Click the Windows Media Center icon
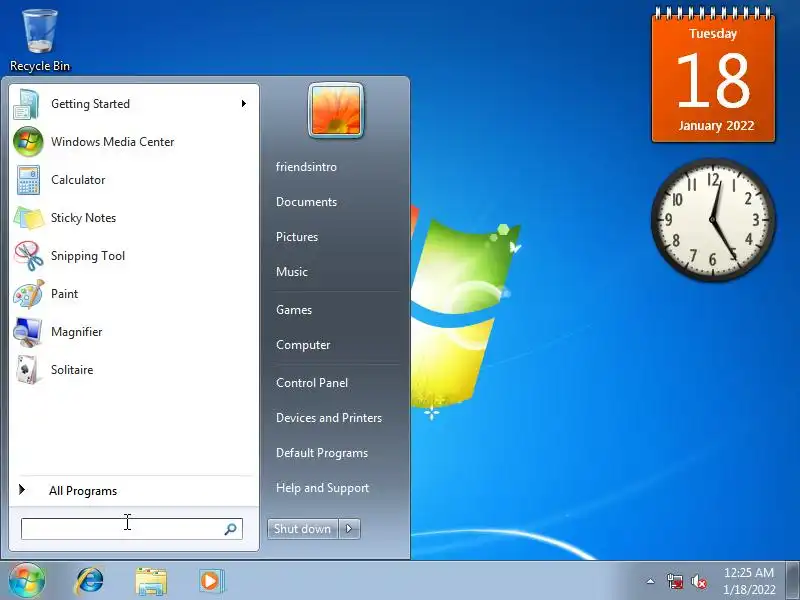Image resolution: width=800 pixels, height=600 pixels. pos(28,142)
